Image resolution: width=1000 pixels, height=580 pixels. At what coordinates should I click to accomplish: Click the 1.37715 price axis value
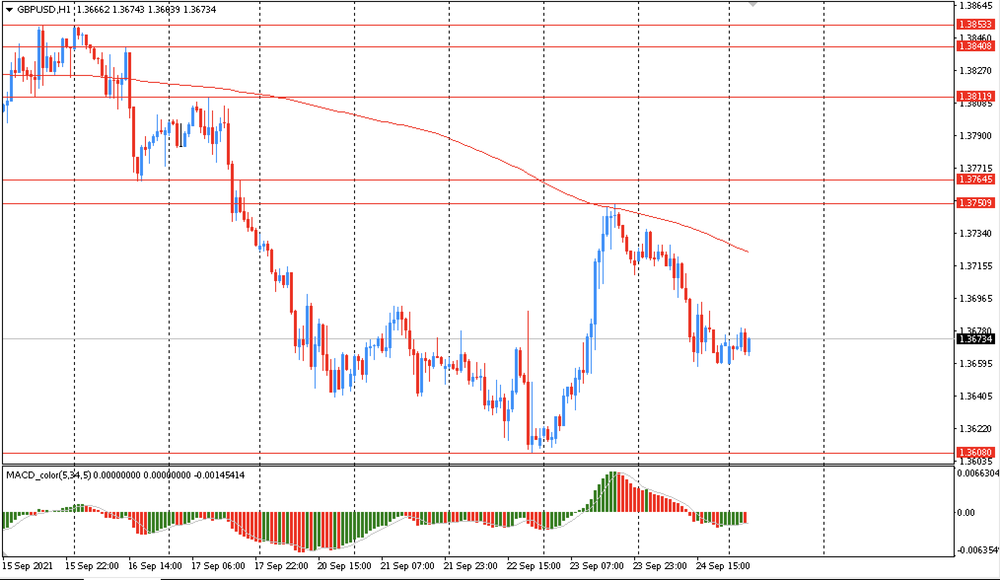[976, 168]
